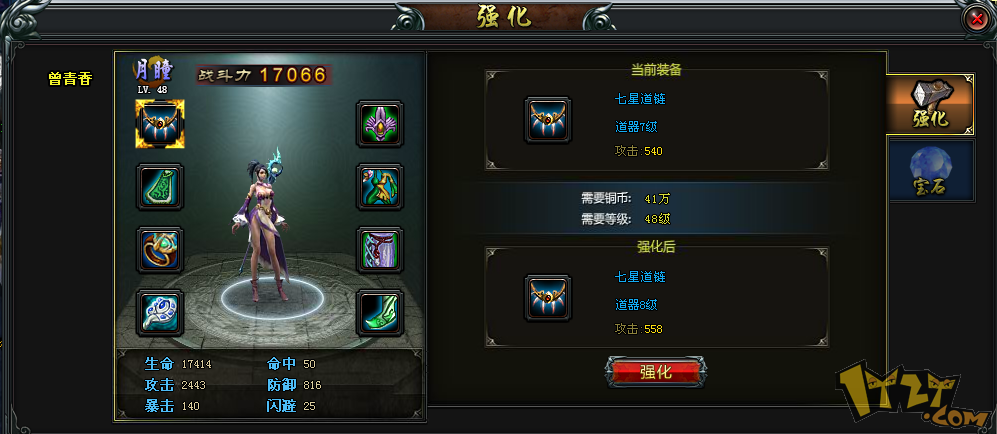The width and height of the screenshot is (997, 434).
Task: Select the green robe armor slot
Action: [x=380, y=187]
